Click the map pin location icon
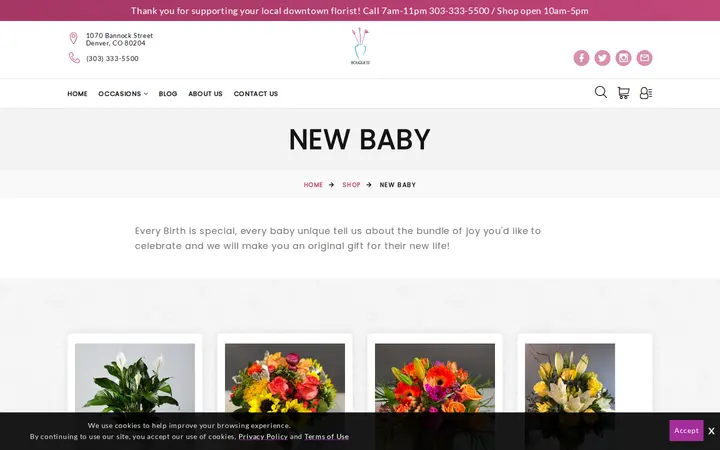Screen dimensions: 720x450 pos(73,38)
